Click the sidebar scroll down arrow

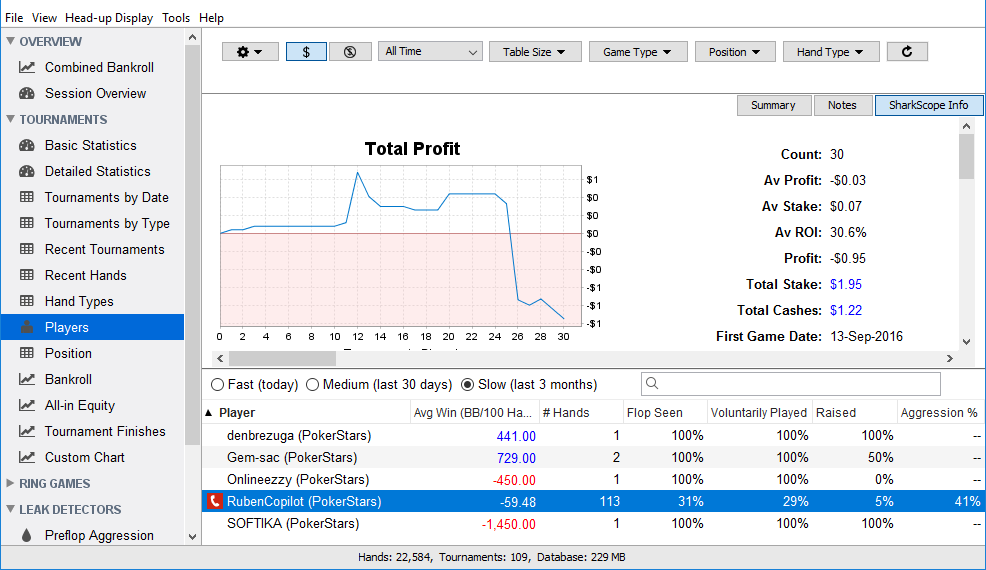tap(192, 537)
